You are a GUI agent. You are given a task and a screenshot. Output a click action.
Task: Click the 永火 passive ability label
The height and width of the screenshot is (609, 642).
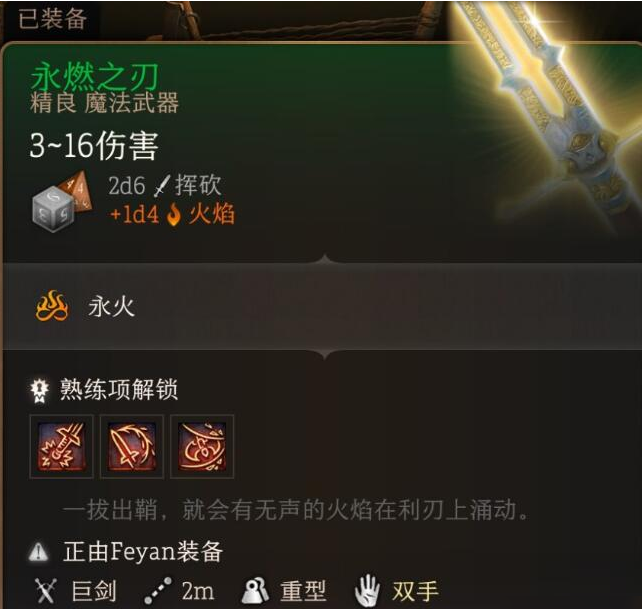click(111, 306)
